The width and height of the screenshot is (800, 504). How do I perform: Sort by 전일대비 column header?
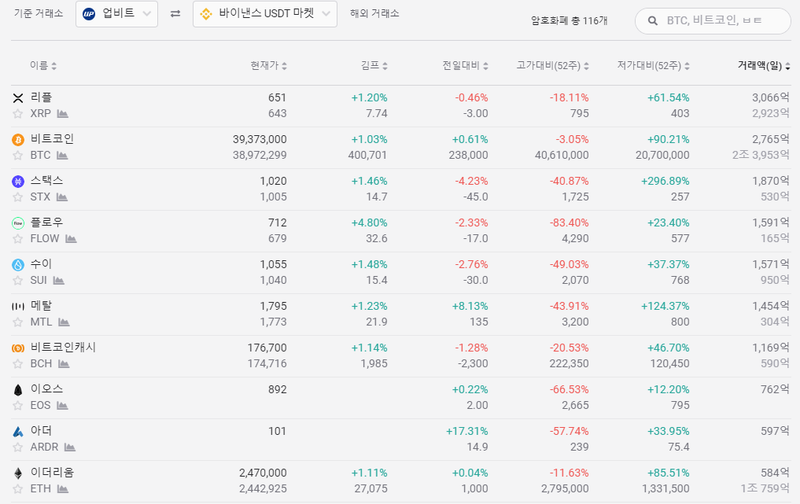point(465,65)
